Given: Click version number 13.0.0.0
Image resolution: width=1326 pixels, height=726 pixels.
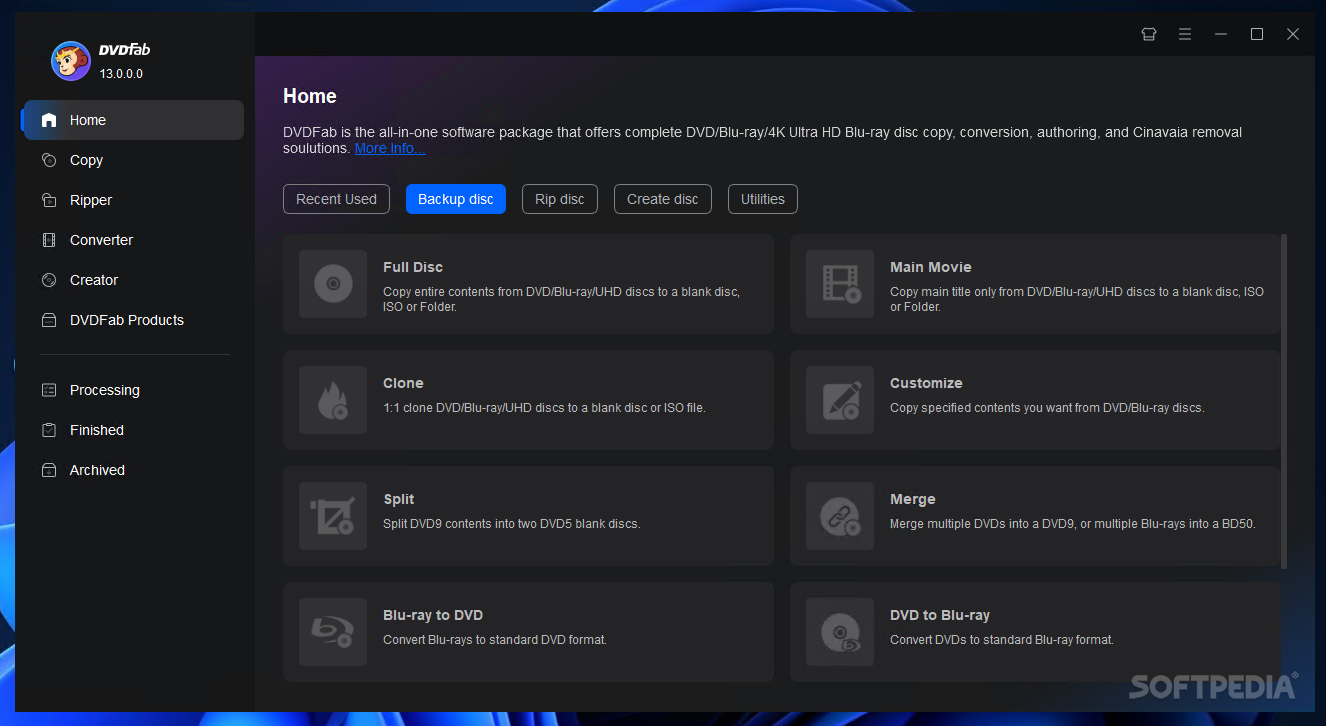Looking at the screenshot, I should click(121, 74).
